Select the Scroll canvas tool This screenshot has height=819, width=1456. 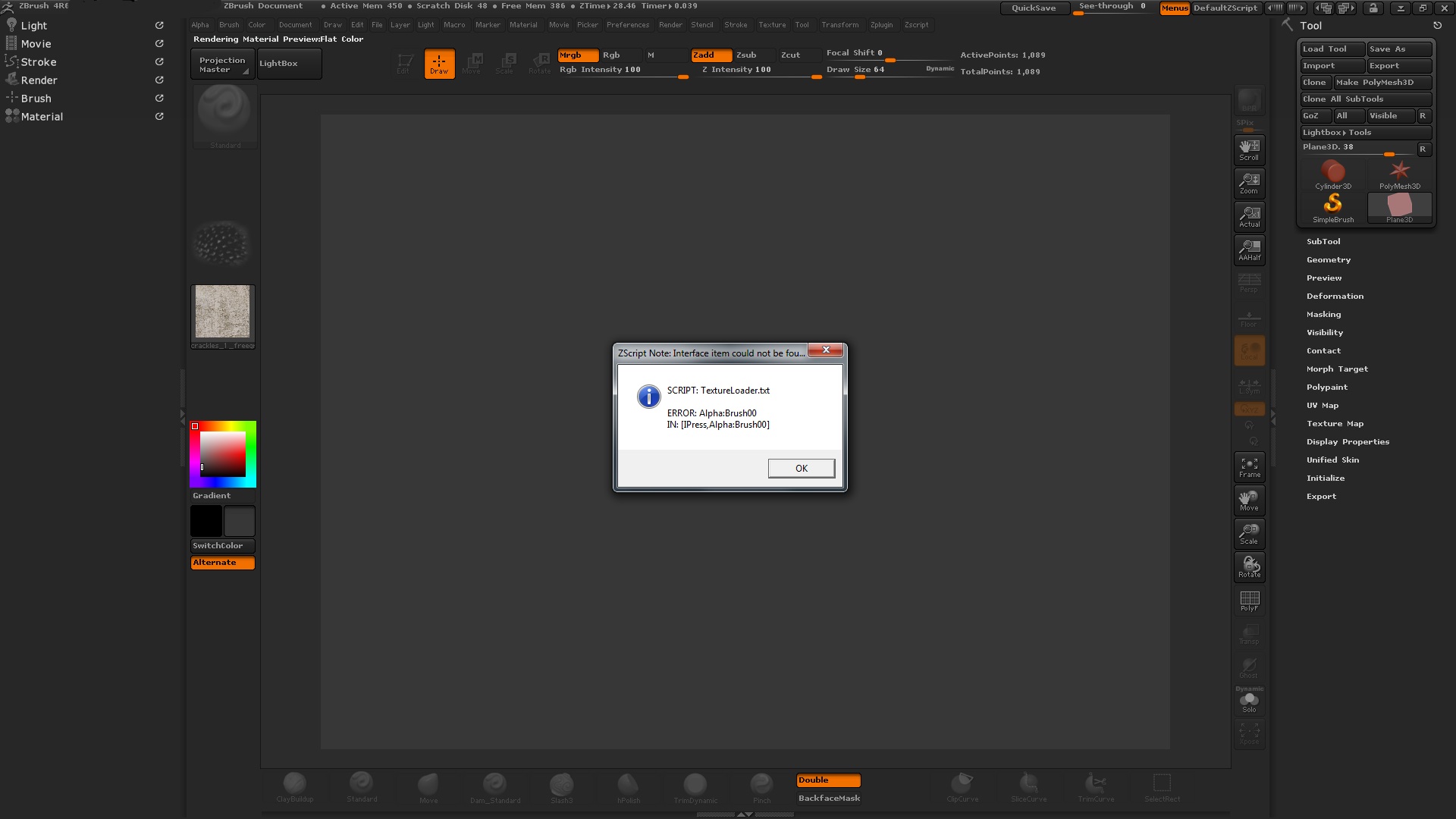coord(1249,149)
